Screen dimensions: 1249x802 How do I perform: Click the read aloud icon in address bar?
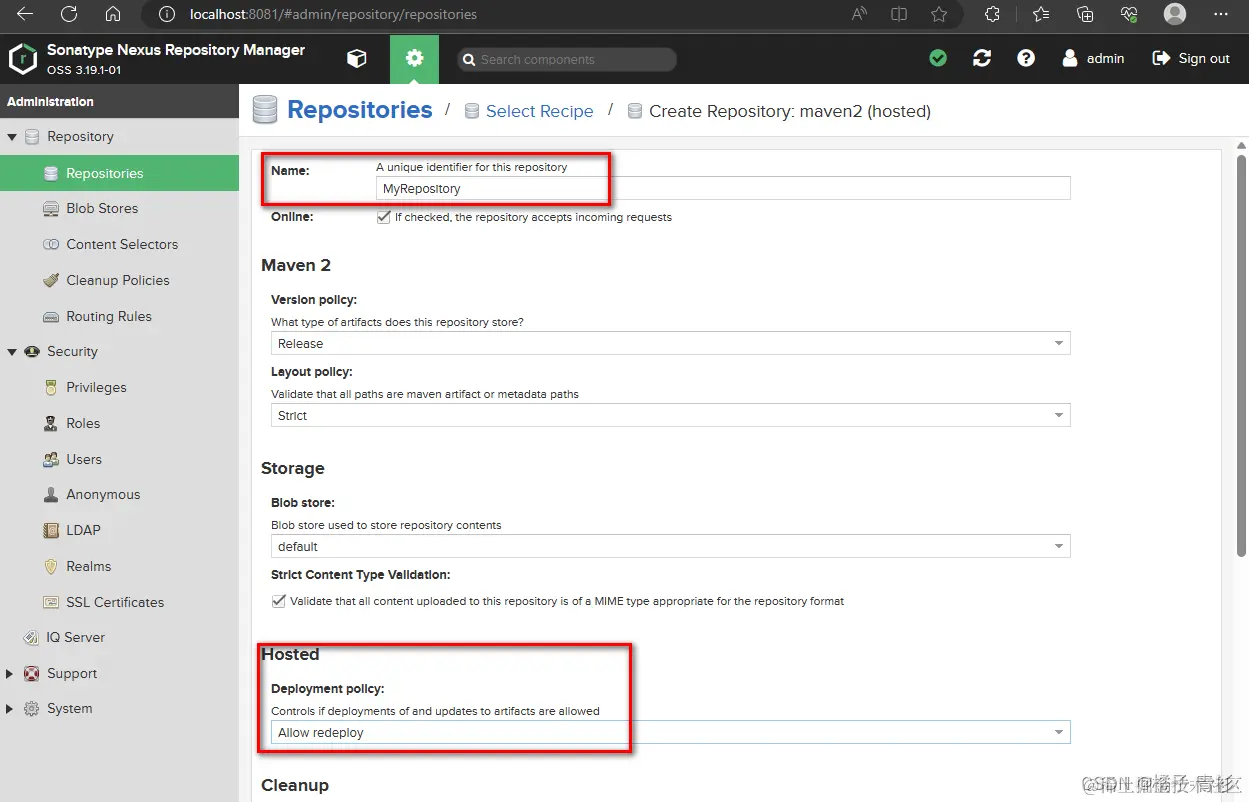(x=859, y=14)
